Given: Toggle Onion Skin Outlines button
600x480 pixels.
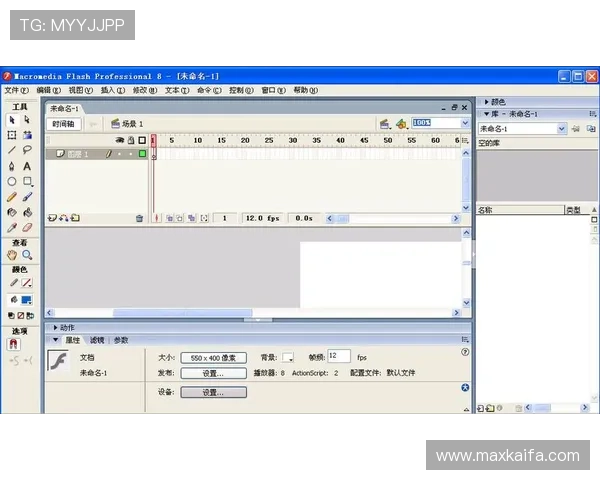Looking at the screenshot, I should coord(179,218).
